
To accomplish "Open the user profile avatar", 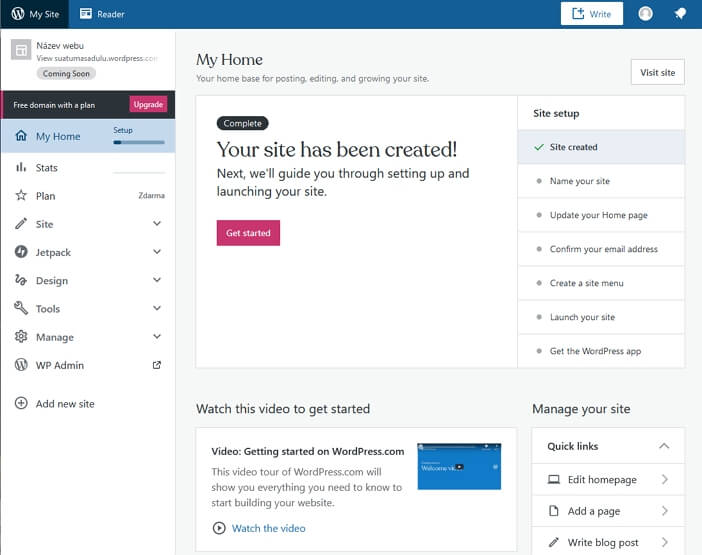I will coord(645,14).
